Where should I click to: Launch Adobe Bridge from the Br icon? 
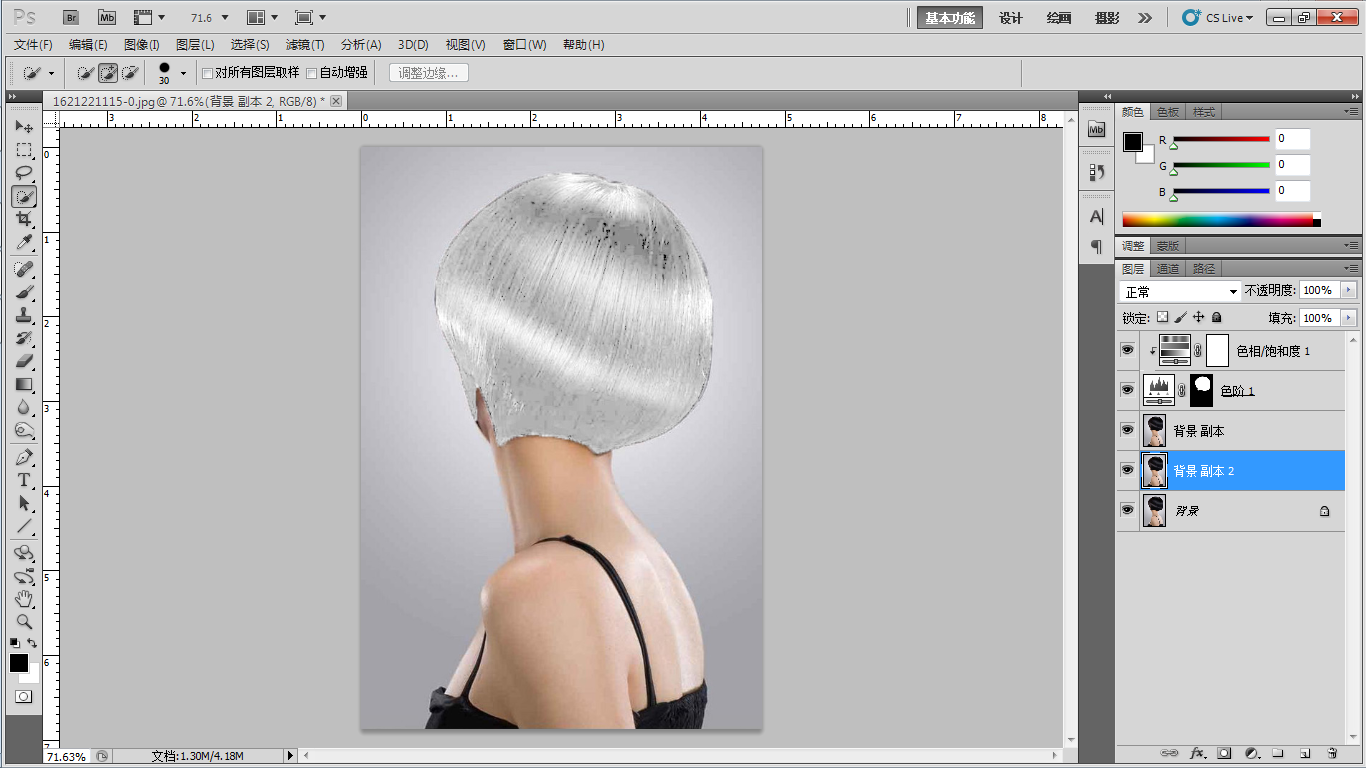70,17
